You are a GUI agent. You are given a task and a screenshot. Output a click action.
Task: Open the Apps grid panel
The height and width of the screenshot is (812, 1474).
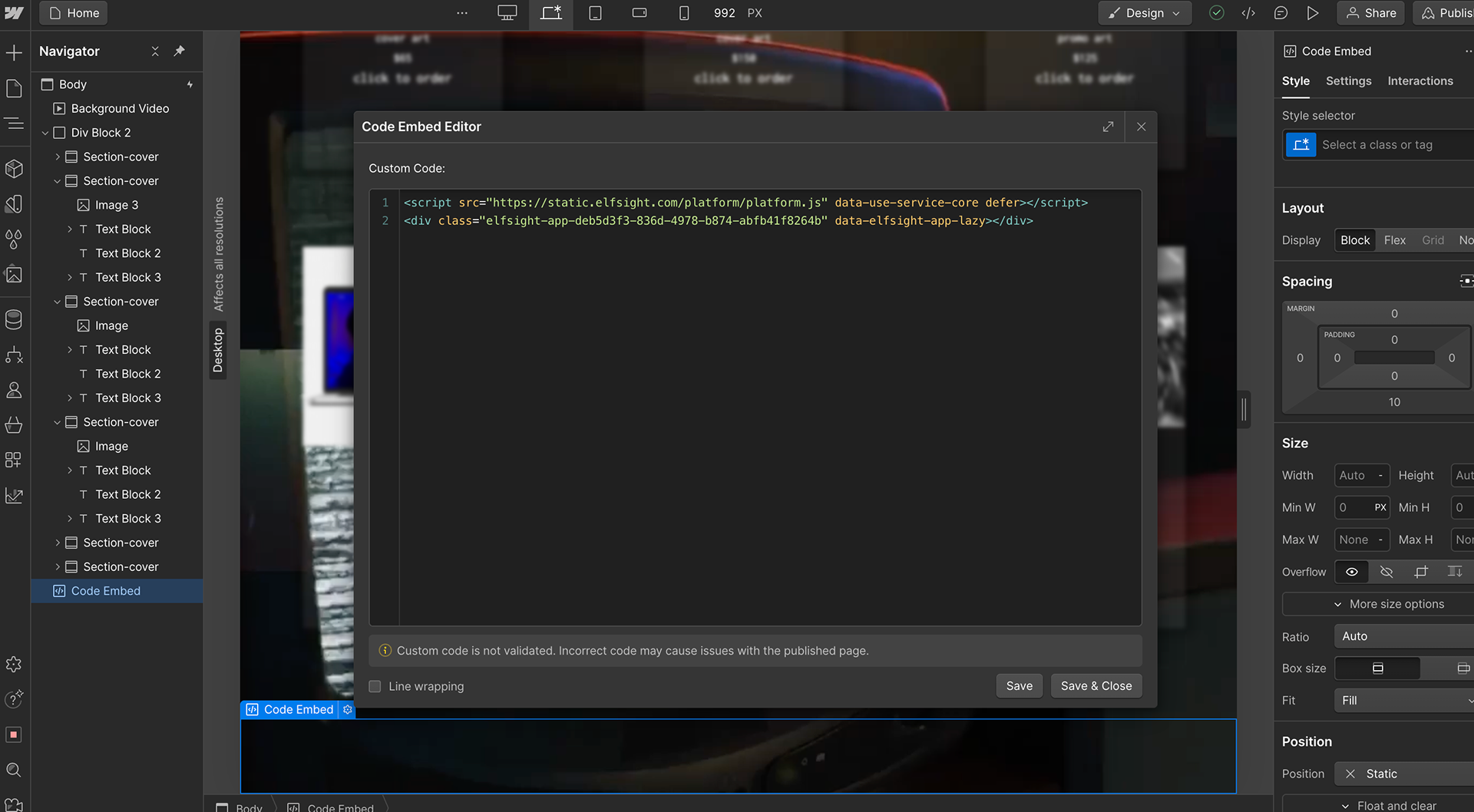tap(14, 460)
